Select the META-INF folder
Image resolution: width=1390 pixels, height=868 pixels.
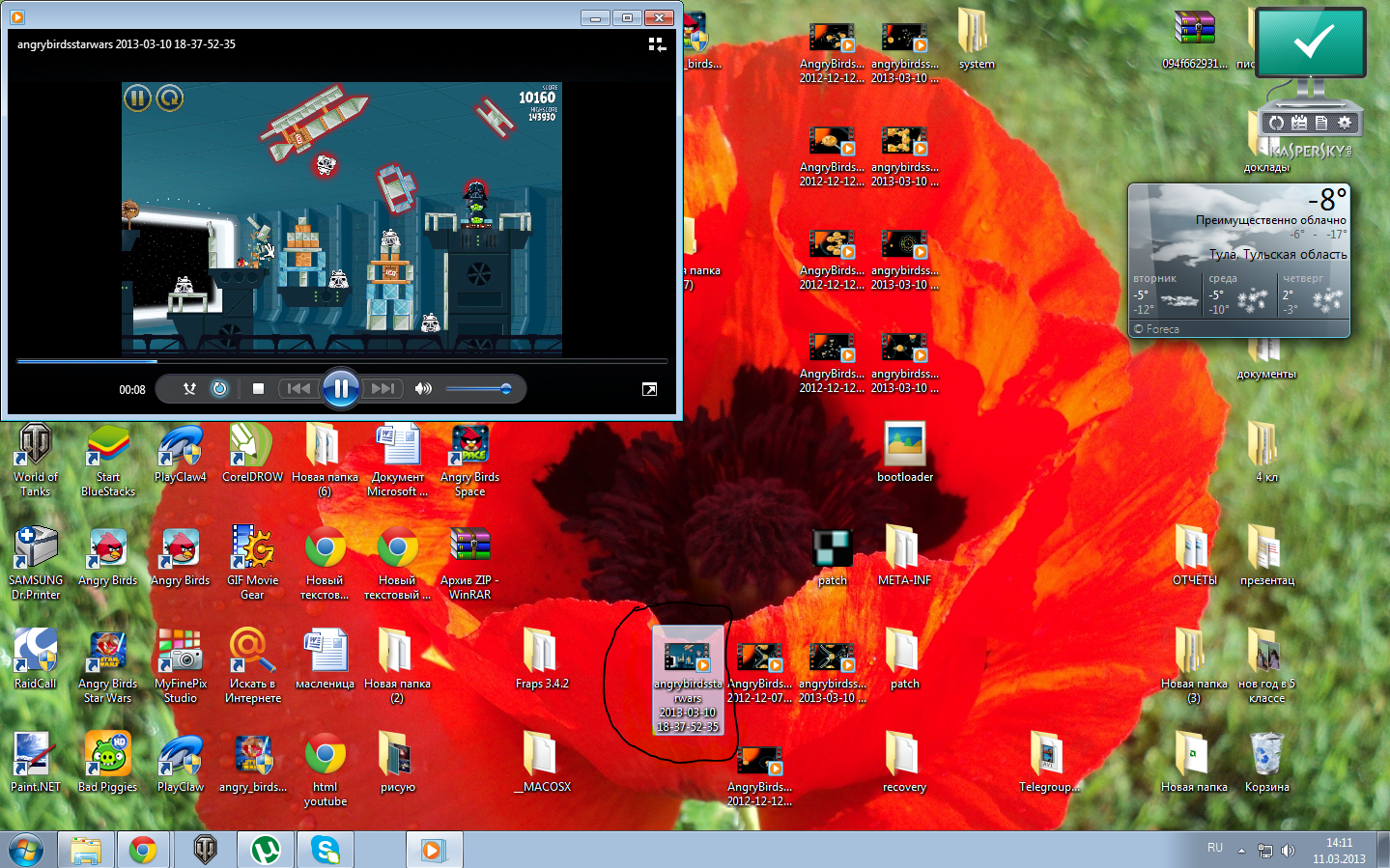(904, 557)
